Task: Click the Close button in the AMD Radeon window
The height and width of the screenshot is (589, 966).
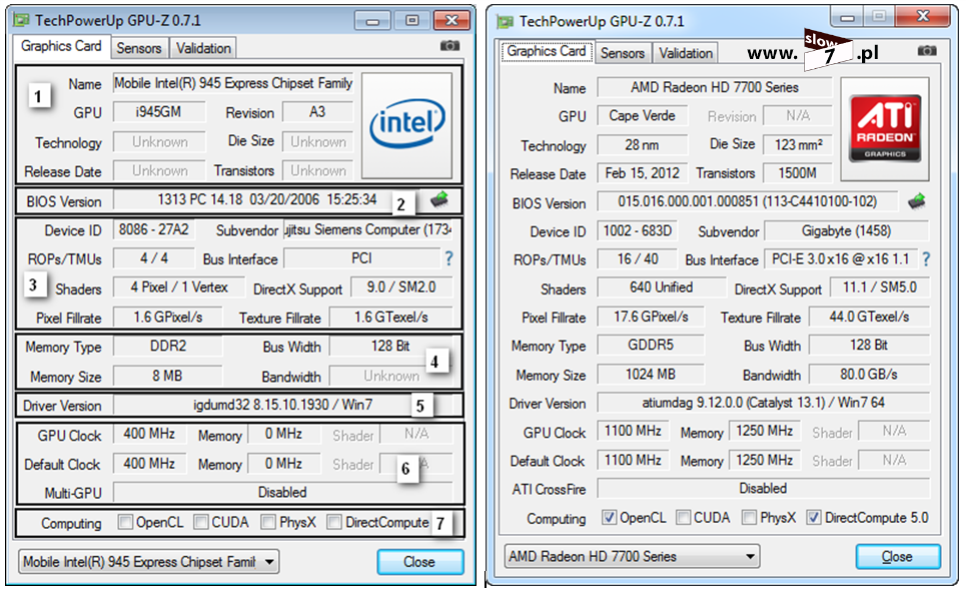Action: (898, 557)
